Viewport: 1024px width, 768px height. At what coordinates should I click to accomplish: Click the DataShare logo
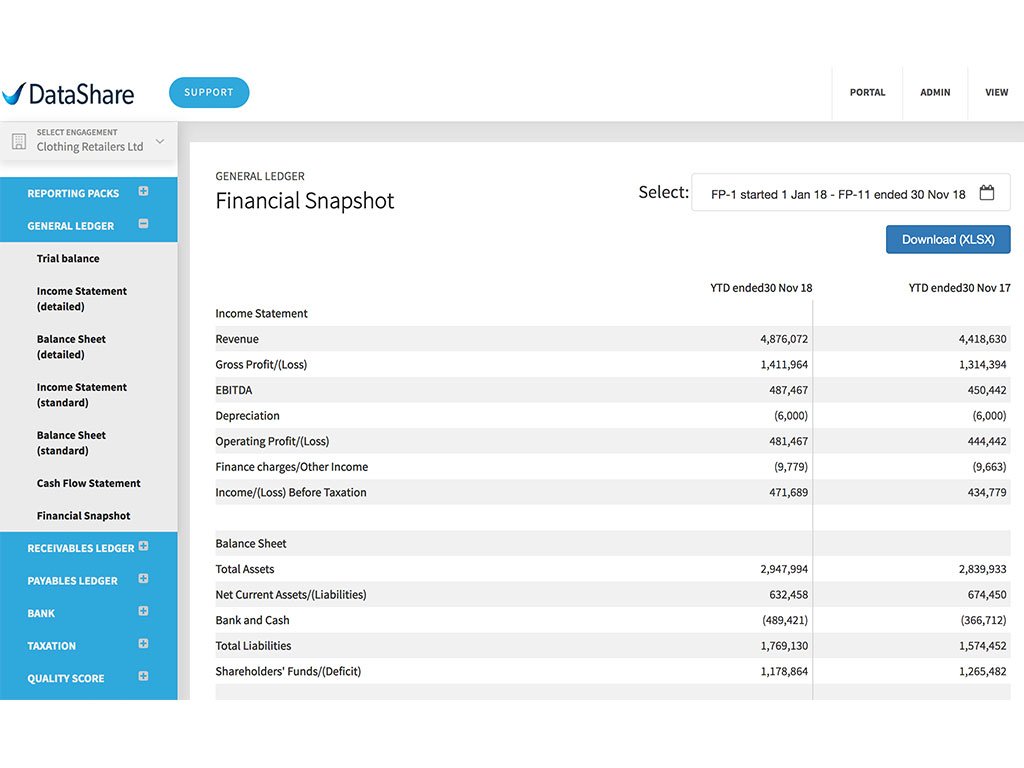[x=68, y=94]
